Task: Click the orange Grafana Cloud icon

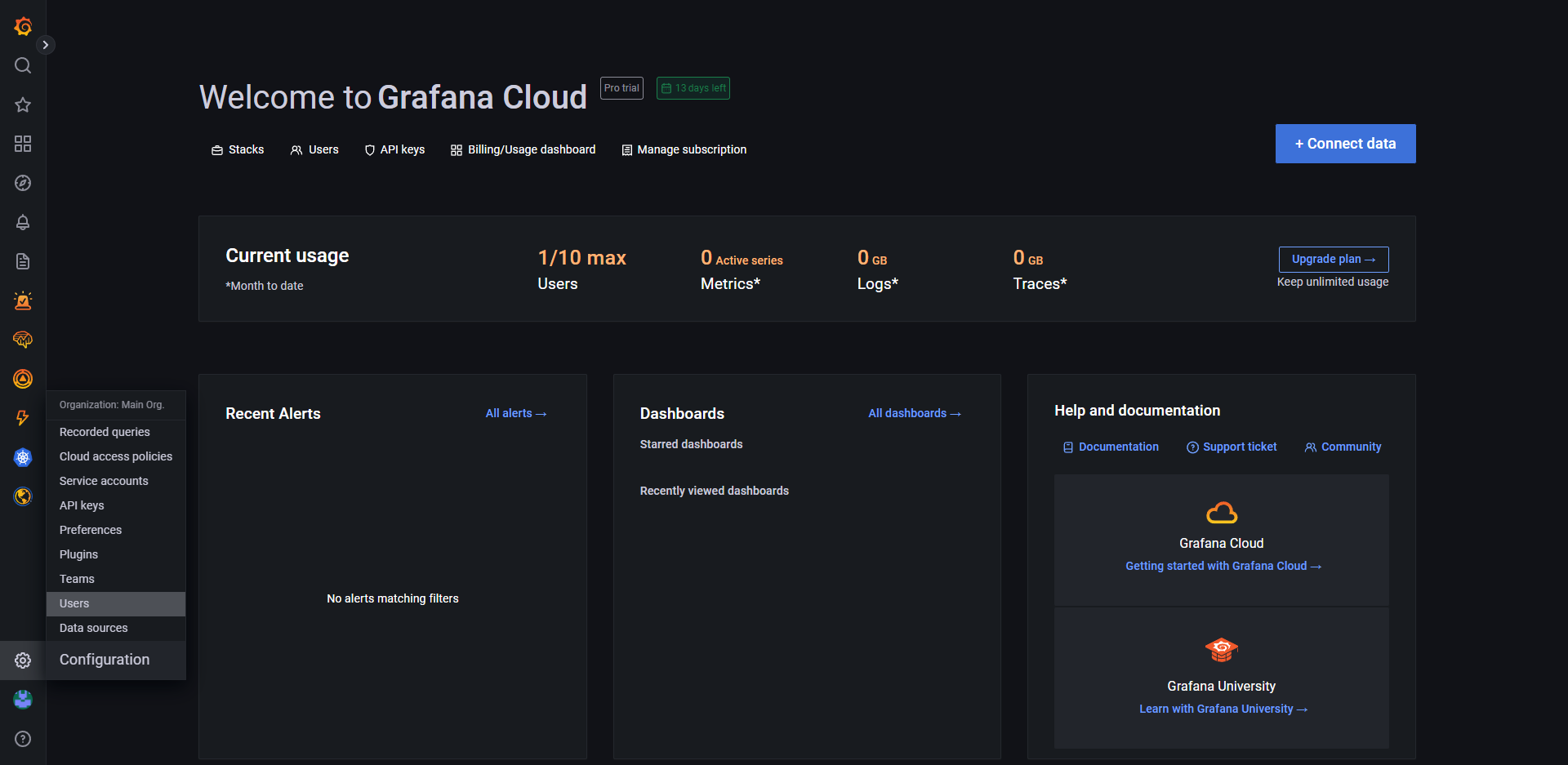Action: (x=1222, y=513)
